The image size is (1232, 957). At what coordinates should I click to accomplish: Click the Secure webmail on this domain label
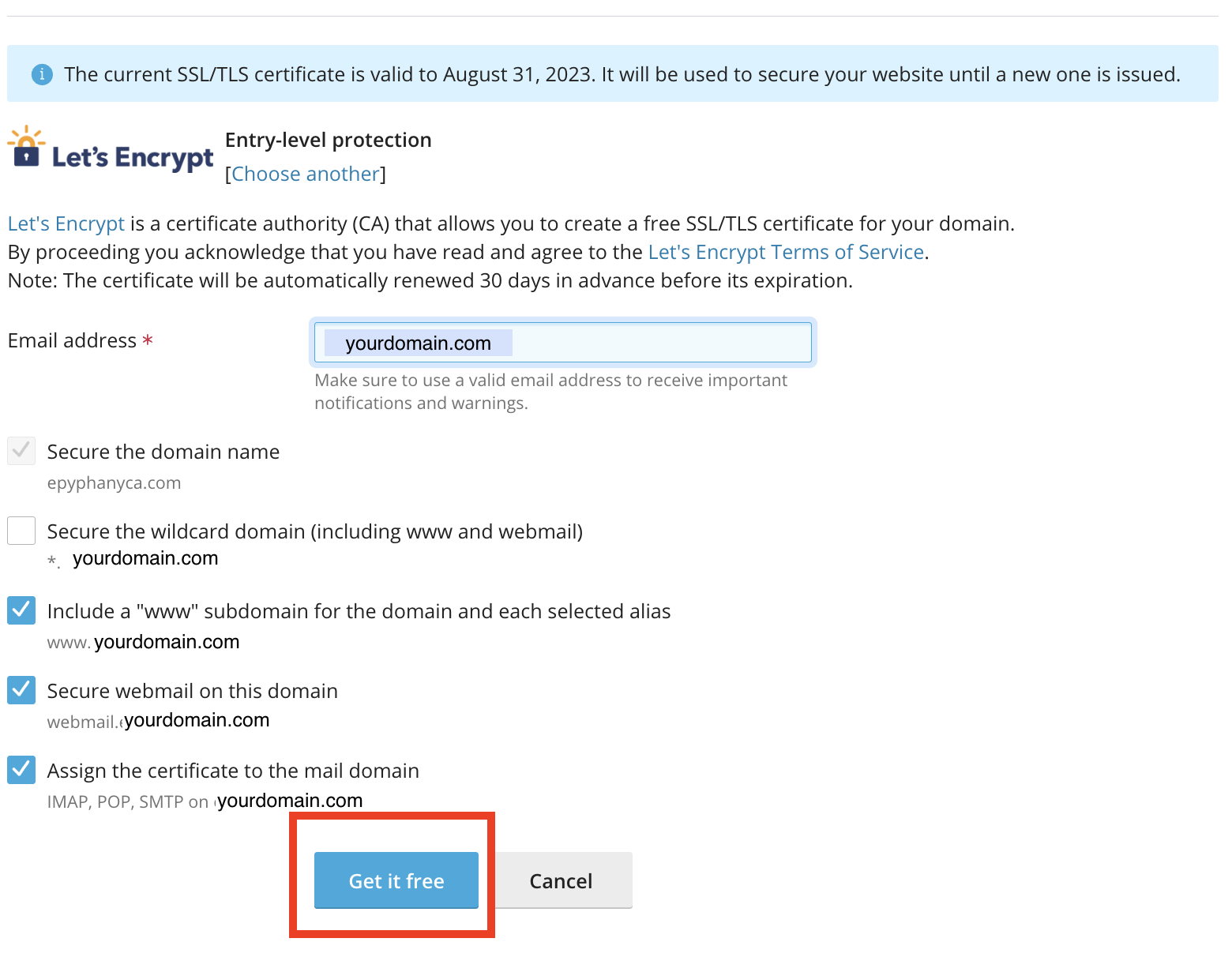(x=193, y=691)
